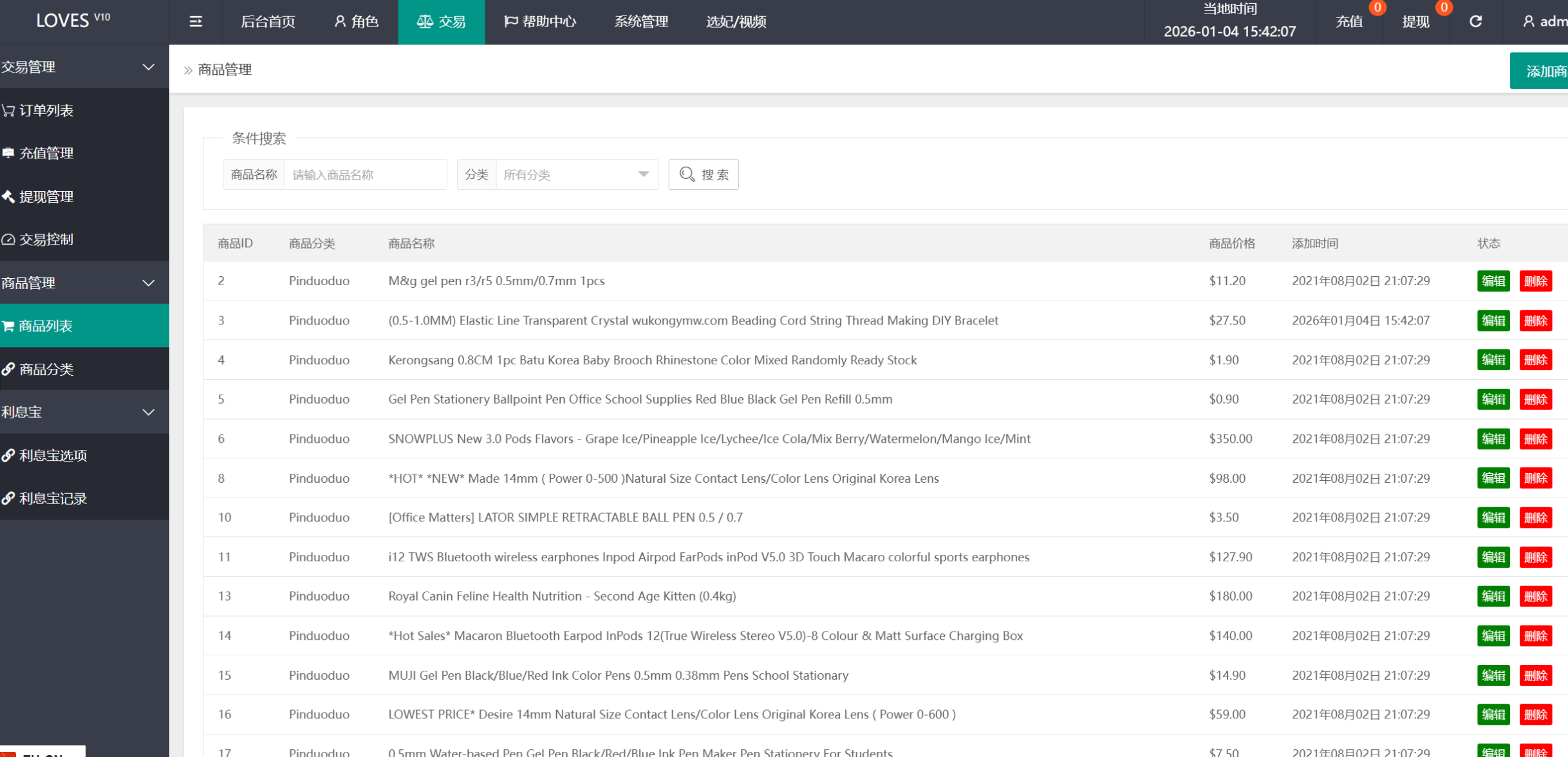
Task: Click the hamburger menu collapse icon
Action: point(196,22)
